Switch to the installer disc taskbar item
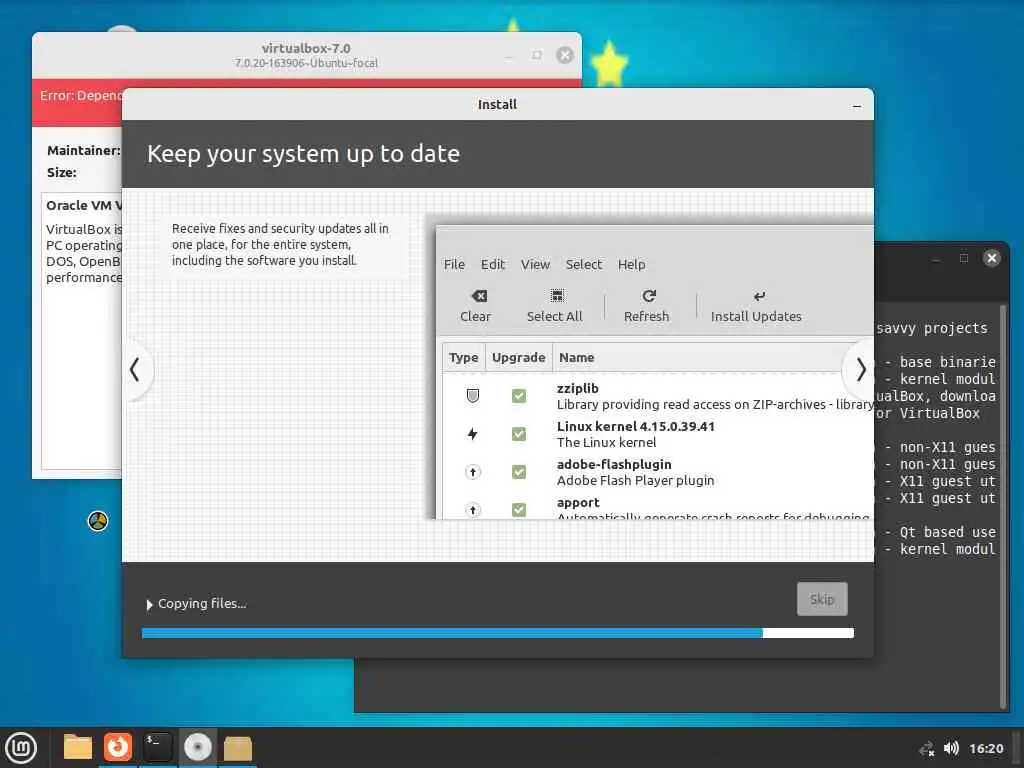Viewport: 1024px width, 768px height. [x=197, y=747]
